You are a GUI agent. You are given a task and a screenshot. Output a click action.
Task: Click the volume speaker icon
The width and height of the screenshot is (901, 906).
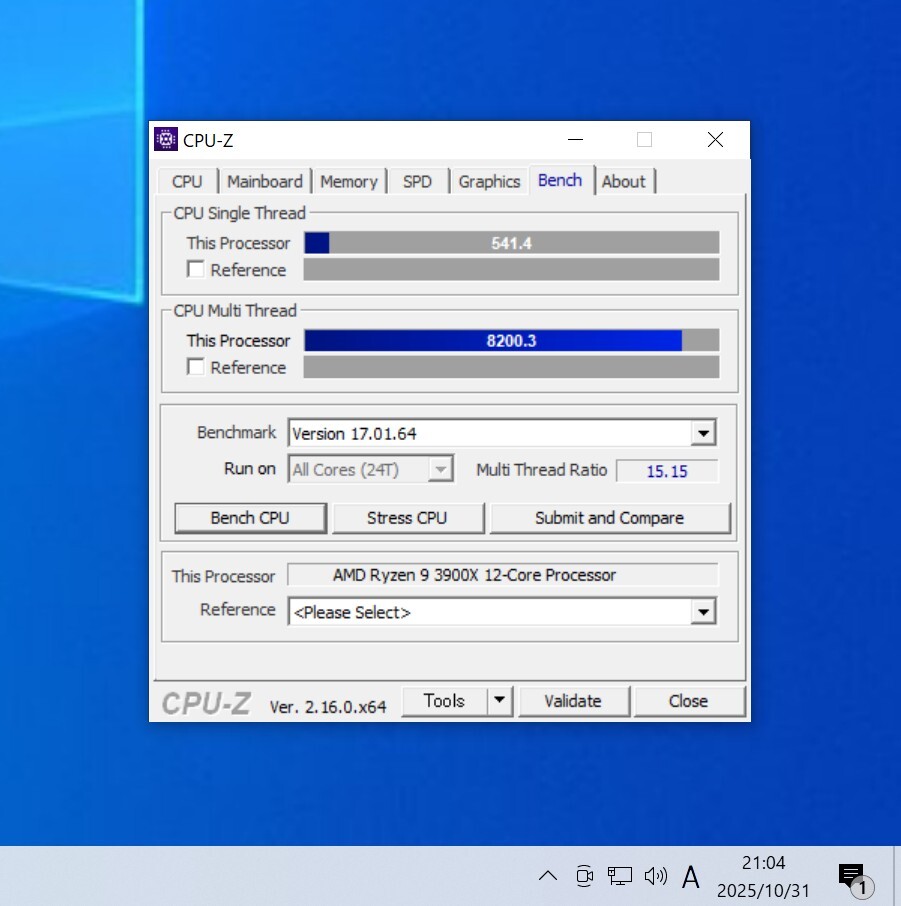(x=656, y=877)
